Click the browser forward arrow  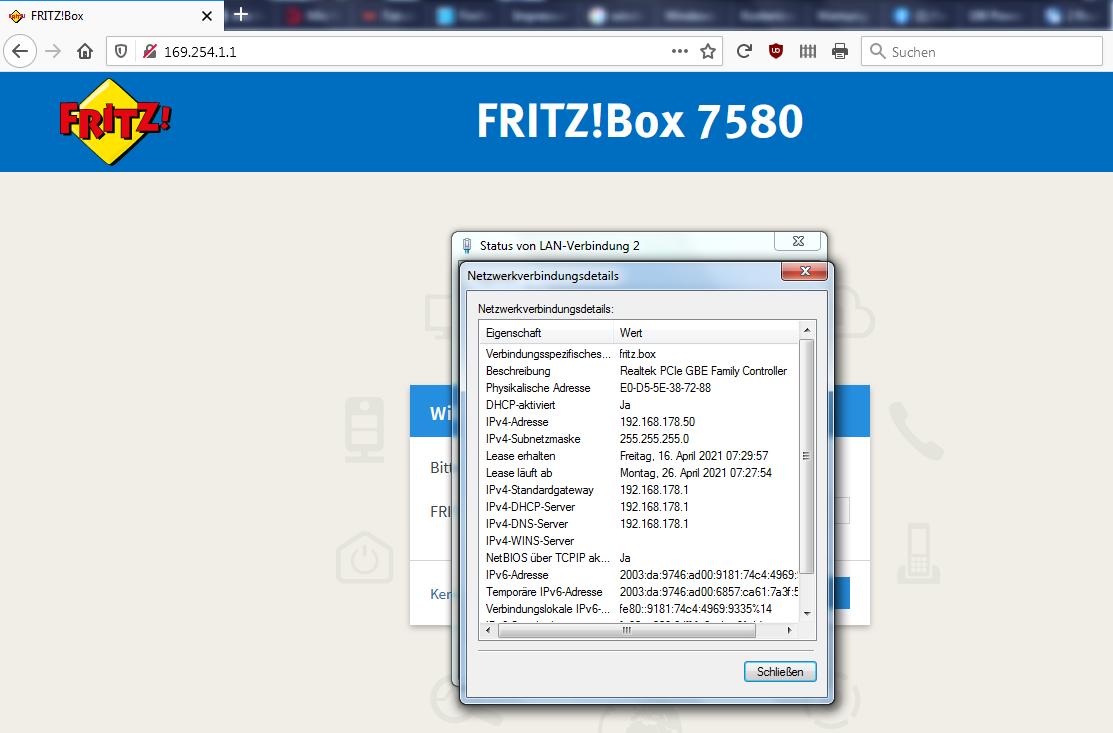coord(53,51)
